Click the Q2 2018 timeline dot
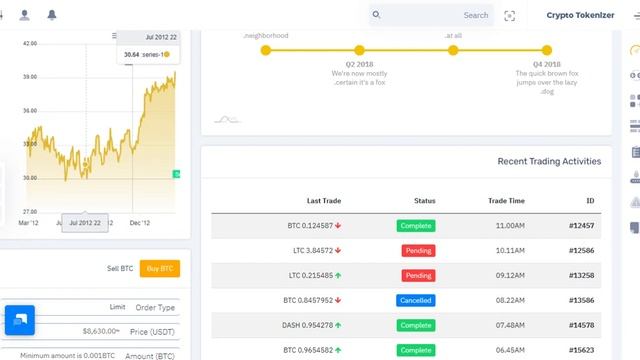This screenshot has height=360, width=640. [x=359, y=50]
